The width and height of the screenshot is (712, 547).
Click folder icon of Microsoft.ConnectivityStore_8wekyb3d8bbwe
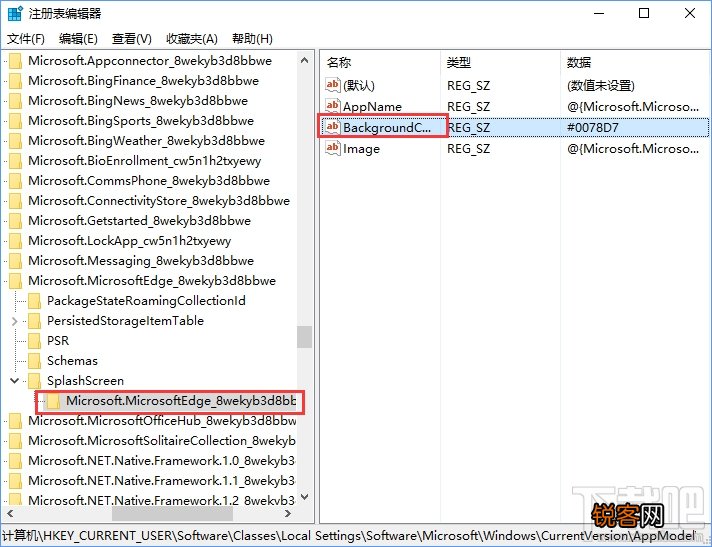(15, 201)
